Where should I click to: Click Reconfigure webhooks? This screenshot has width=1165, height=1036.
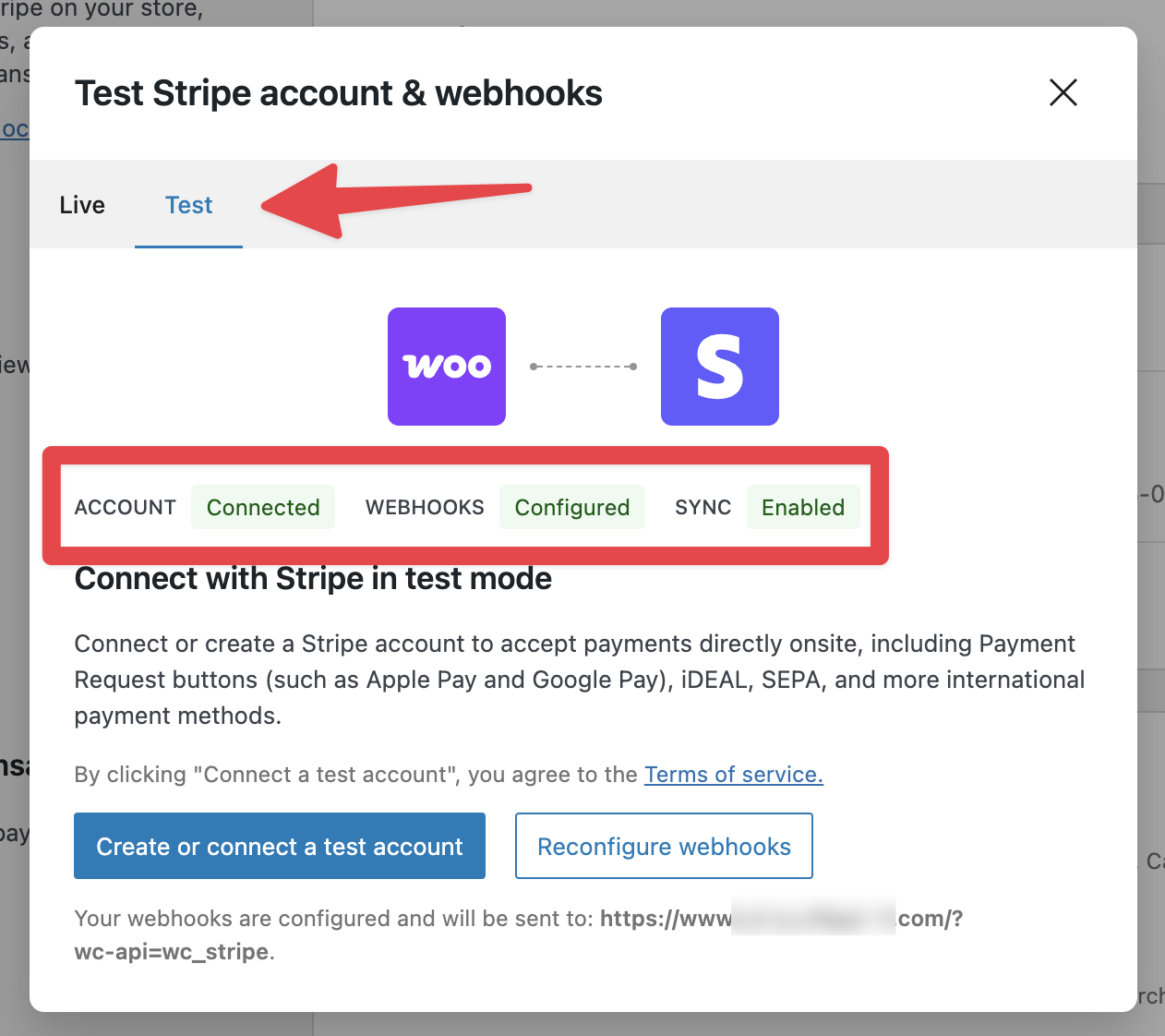click(x=663, y=846)
